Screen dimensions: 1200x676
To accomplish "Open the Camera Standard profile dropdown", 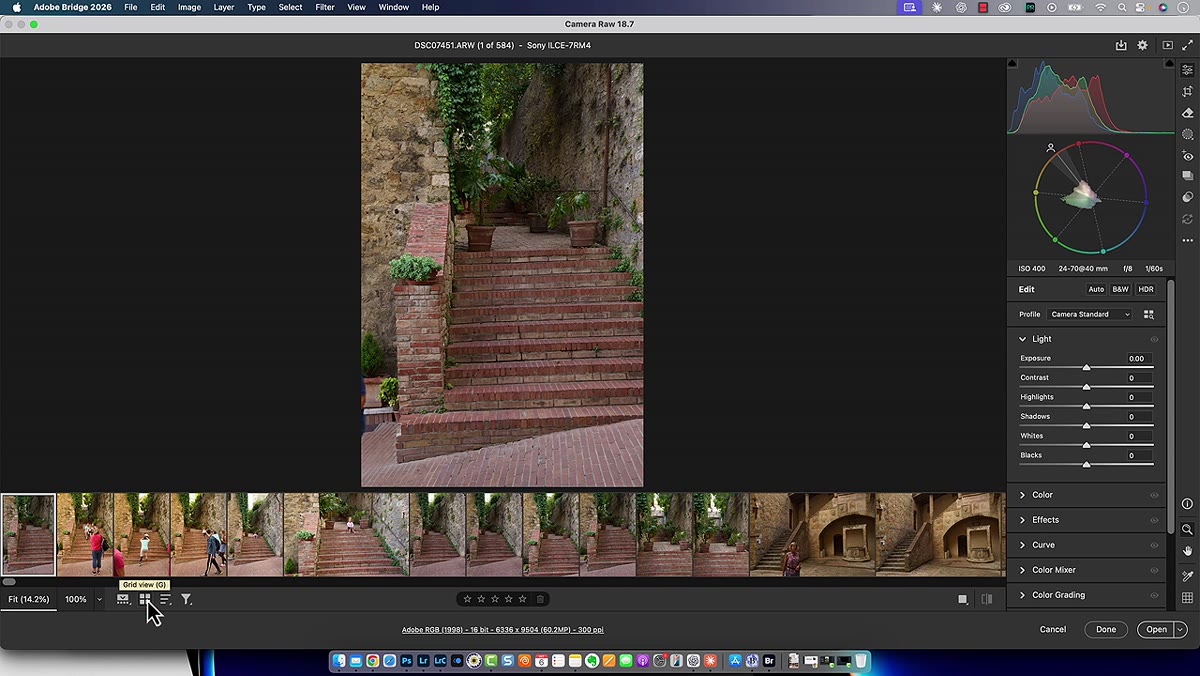I will [1089, 314].
